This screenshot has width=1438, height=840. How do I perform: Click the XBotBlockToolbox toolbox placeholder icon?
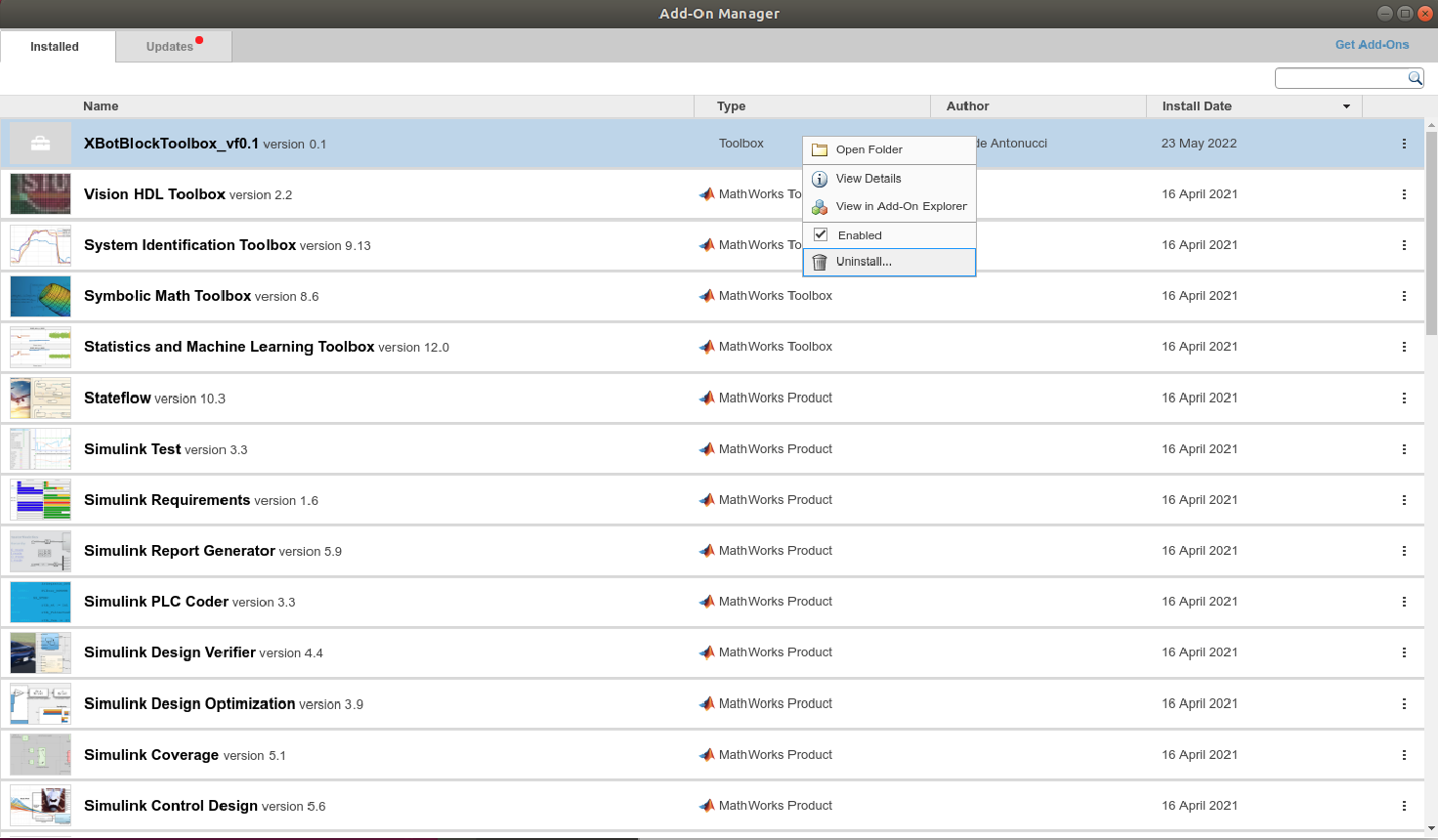pyautogui.click(x=40, y=144)
